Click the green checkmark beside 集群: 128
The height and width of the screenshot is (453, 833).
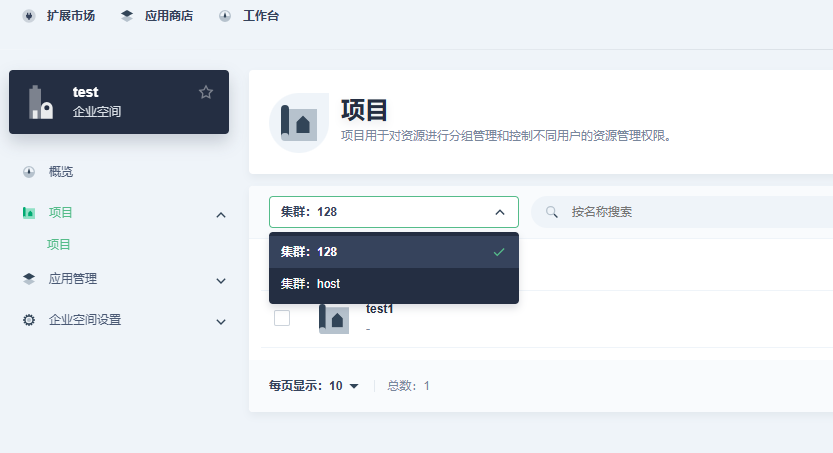click(499, 252)
